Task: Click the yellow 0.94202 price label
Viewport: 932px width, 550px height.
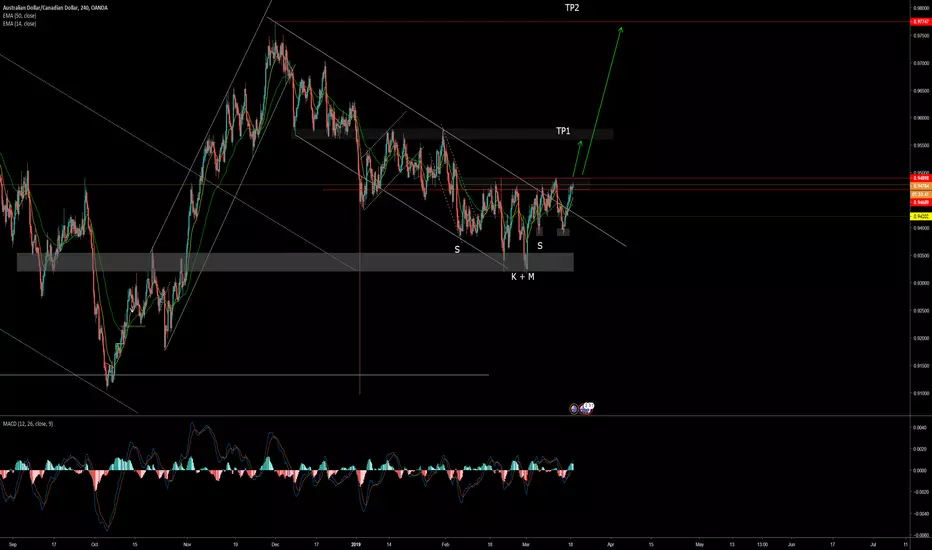Action: (921, 216)
